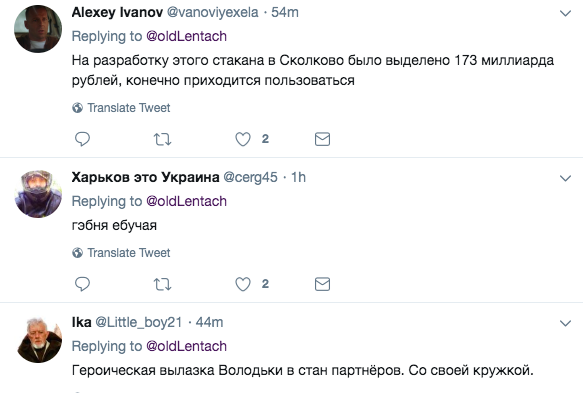The width and height of the screenshot is (583, 393).
Task: Retweet Alexey Ivanov's tweet
Action: point(162,139)
